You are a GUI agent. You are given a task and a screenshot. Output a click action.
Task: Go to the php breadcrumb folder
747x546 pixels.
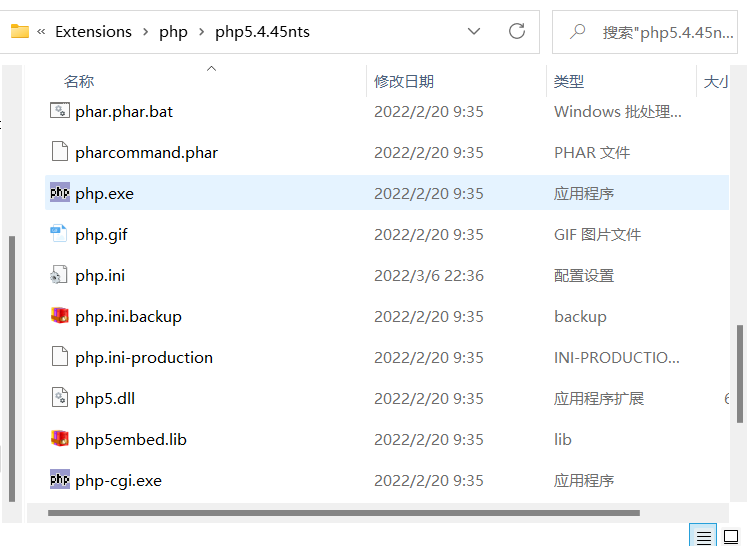coord(173,32)
